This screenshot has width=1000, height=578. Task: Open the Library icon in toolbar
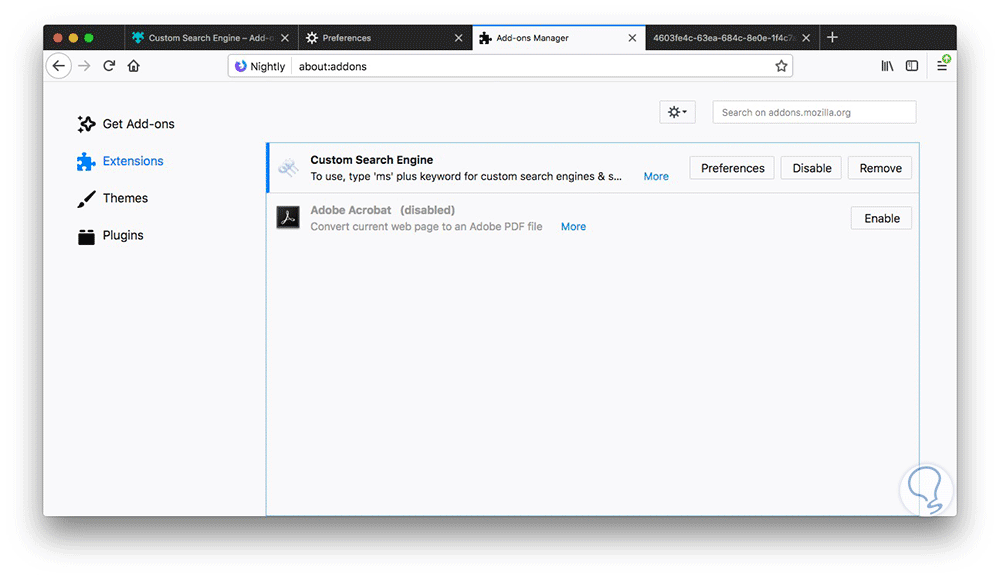coord(887,66)
